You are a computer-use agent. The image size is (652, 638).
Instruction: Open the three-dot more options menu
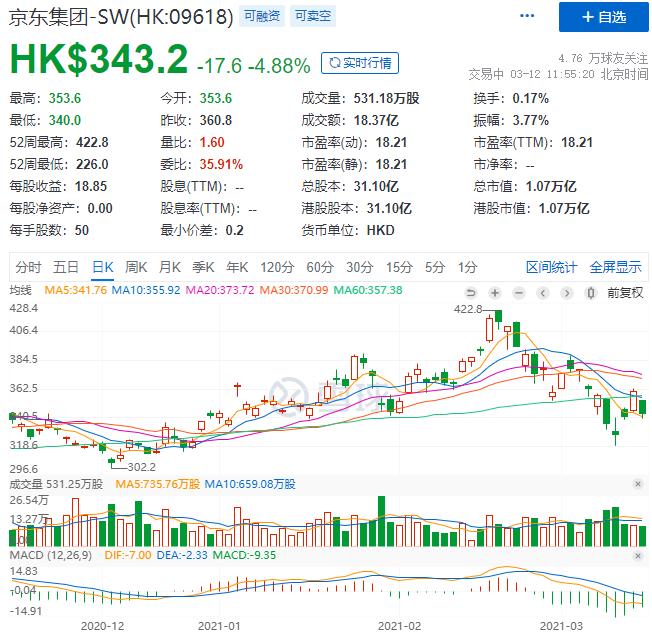point(527,16)
